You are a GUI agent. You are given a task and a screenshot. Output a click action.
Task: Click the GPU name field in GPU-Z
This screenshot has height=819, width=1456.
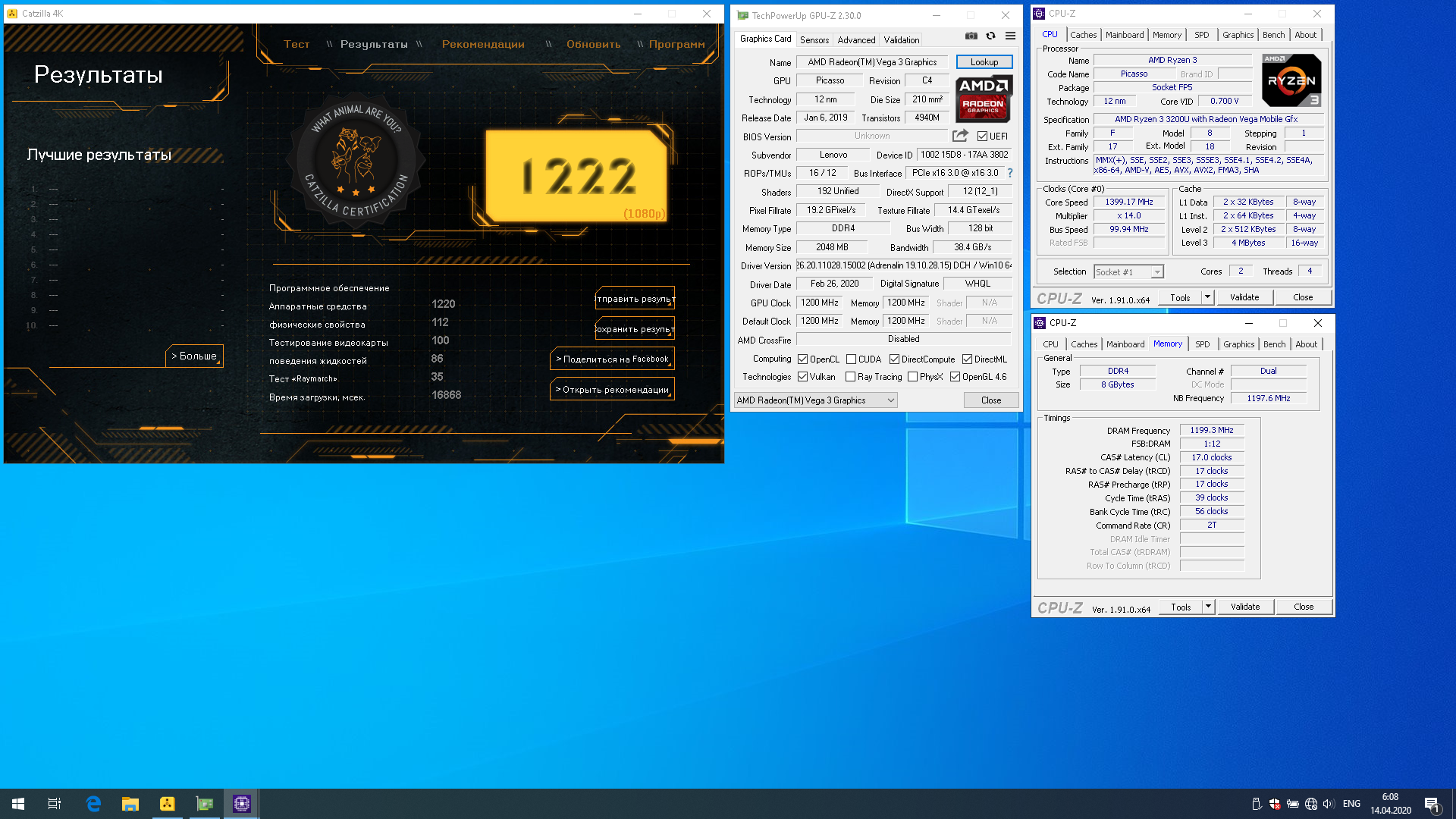(872, 62)
